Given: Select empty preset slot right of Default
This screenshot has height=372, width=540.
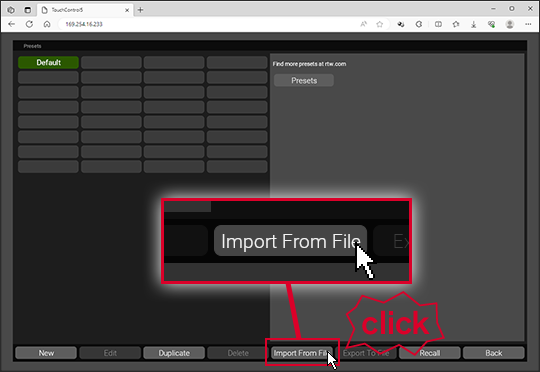Looking at the screenshot, I should pyautogui.click(x=111, y=62).
